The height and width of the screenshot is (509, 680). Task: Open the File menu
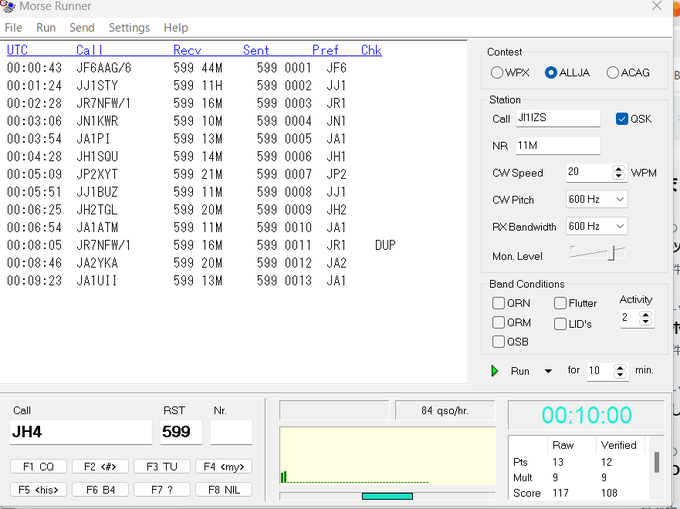point(13,28)
